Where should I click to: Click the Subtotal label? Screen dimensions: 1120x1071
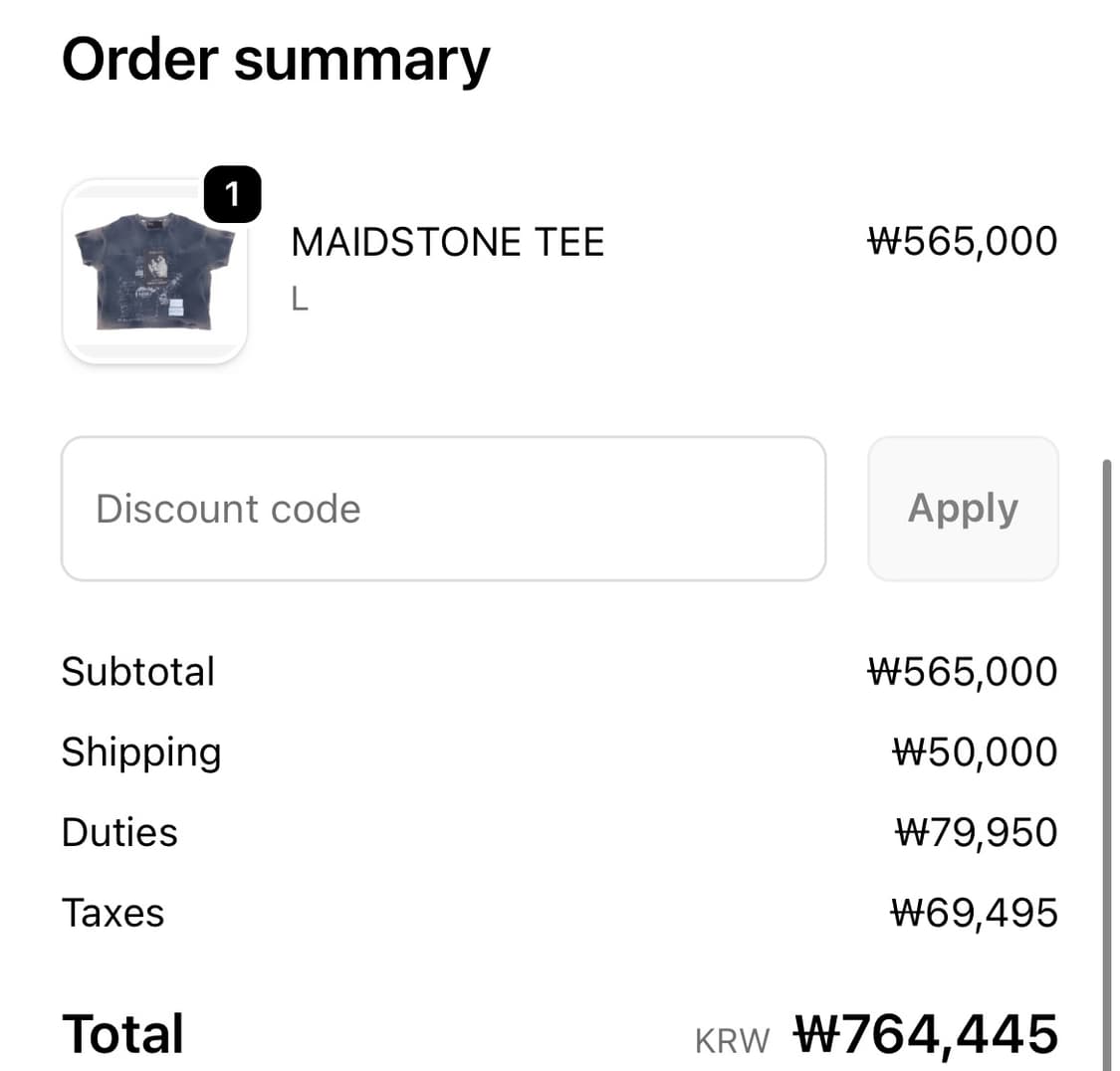(x=138, y=672)
